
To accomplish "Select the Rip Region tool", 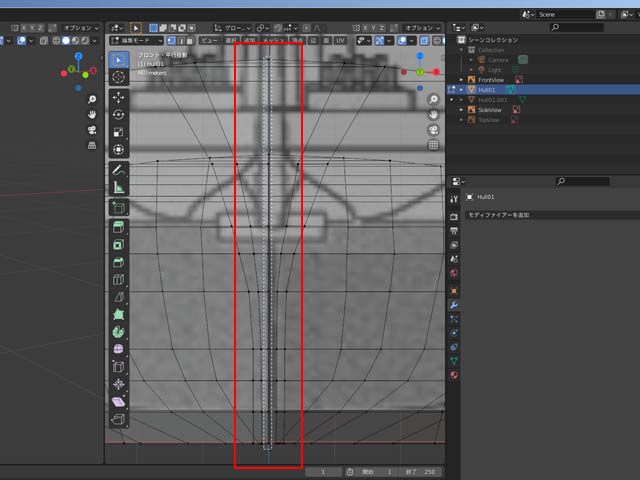I will pyautogui.click(x=119, y=419).
